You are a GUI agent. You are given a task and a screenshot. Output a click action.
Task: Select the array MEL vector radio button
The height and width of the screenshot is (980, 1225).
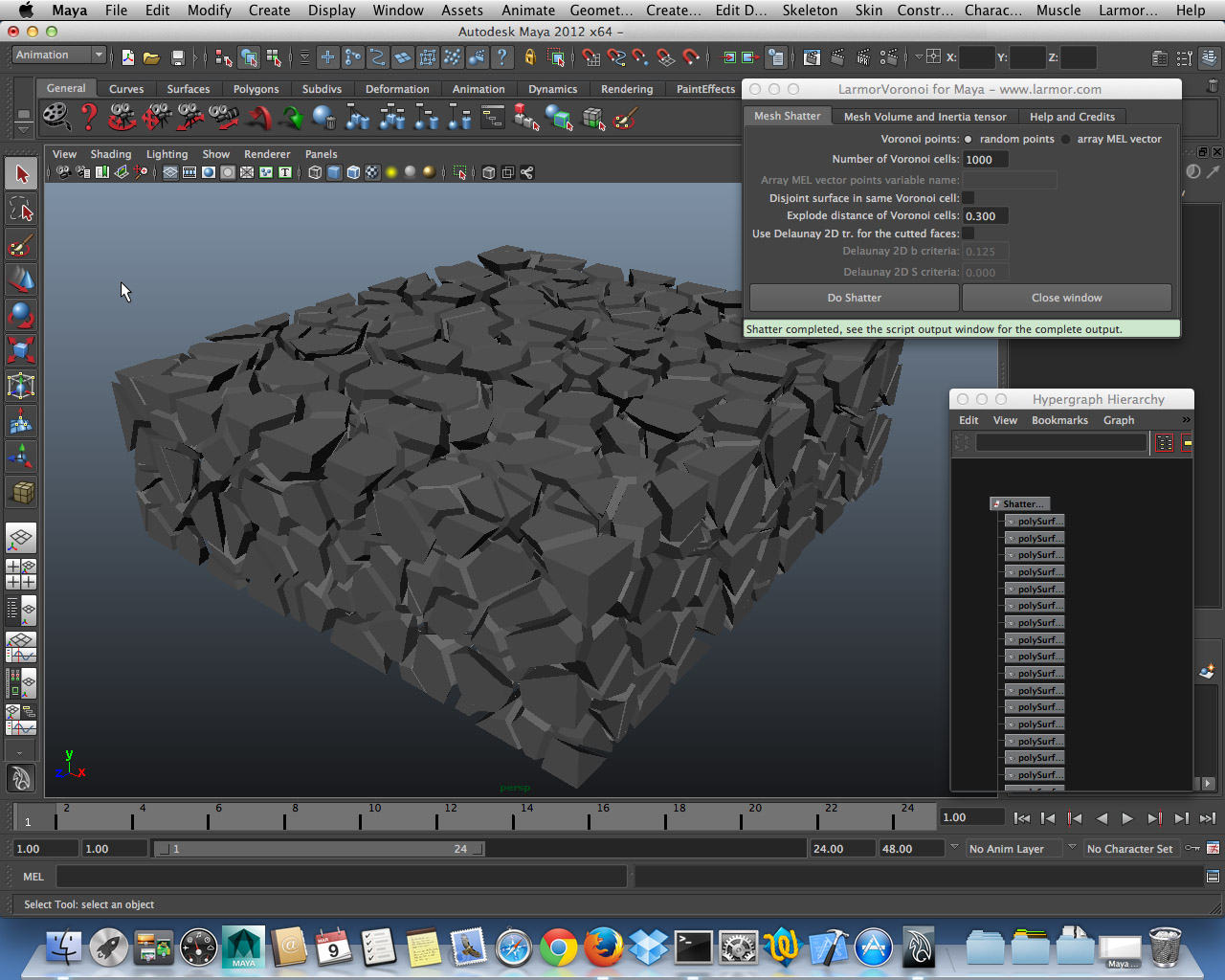coord(1066,140)
